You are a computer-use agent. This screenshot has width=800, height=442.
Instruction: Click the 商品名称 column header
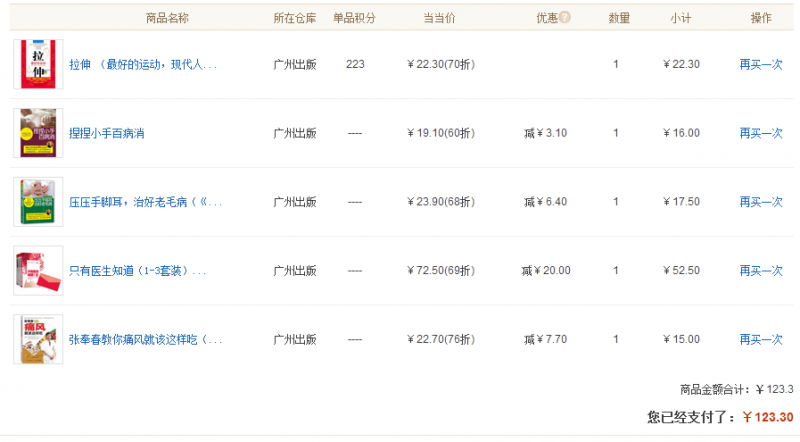point(167,17)
